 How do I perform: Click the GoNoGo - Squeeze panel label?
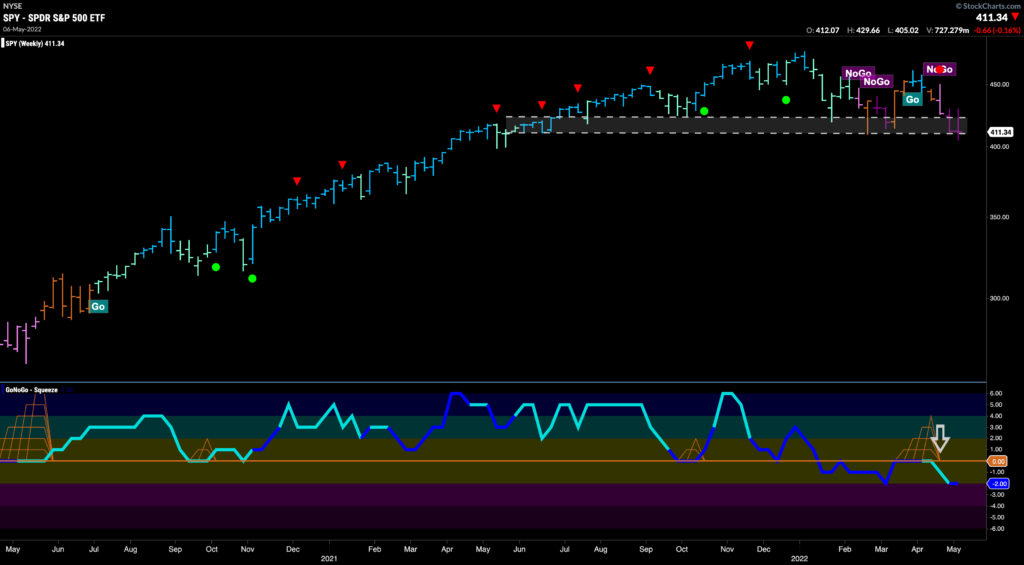[x=33, y=390]
